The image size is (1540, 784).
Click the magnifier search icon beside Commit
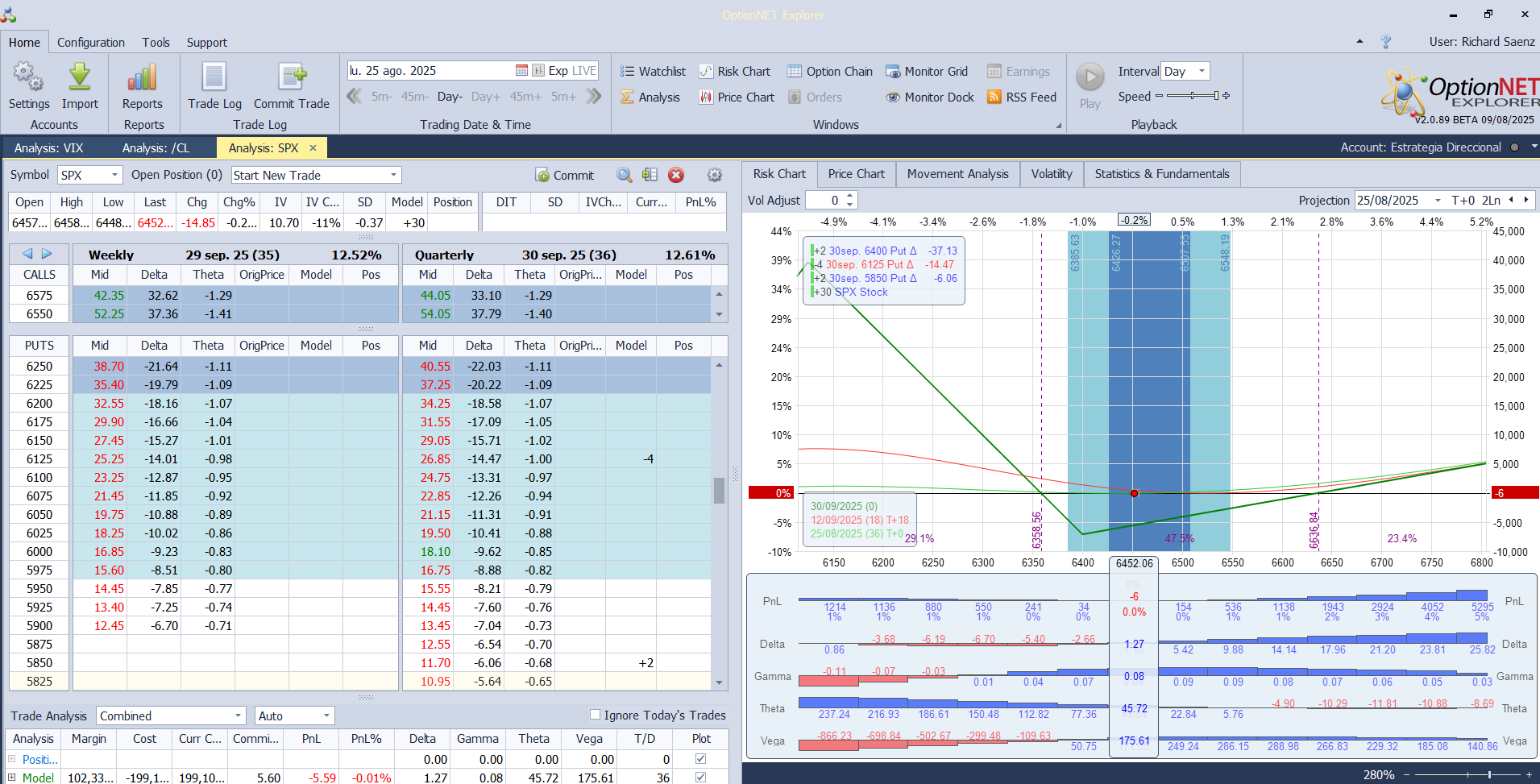(x=625, y=175)
